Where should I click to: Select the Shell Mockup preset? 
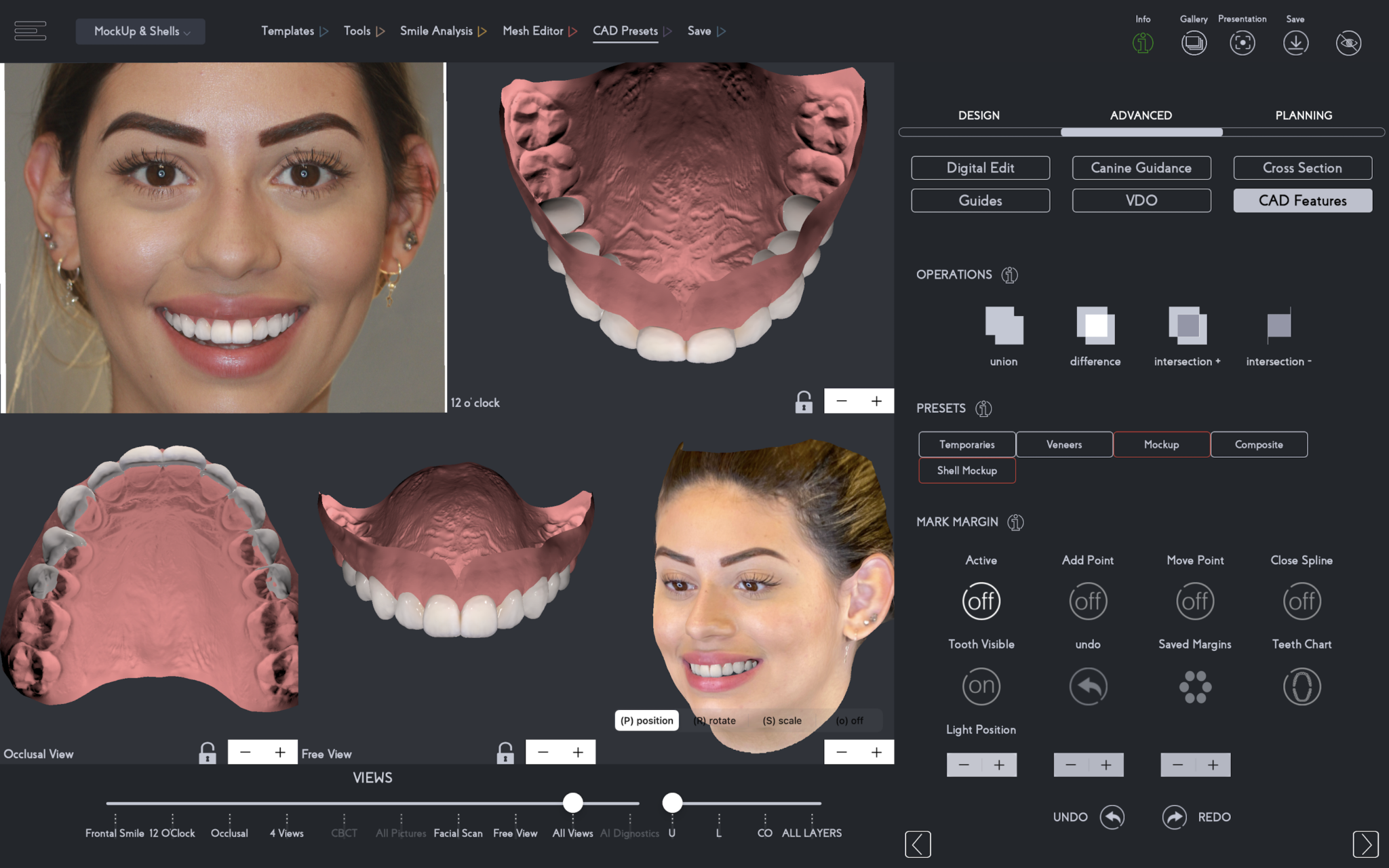point(966,470)
